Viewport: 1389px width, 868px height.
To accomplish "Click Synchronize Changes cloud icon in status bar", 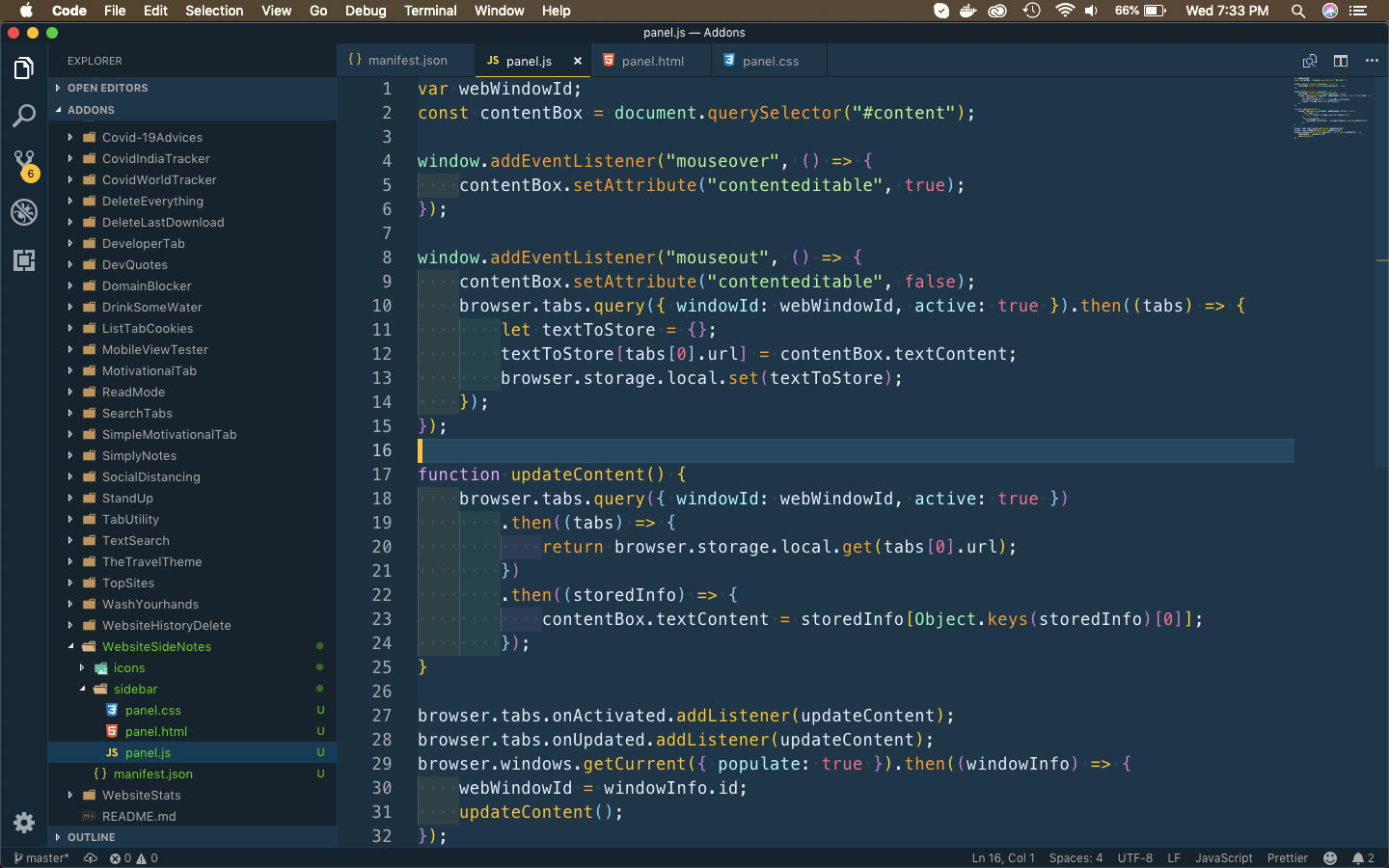I will pyautogui.click(x=91, y=858).
